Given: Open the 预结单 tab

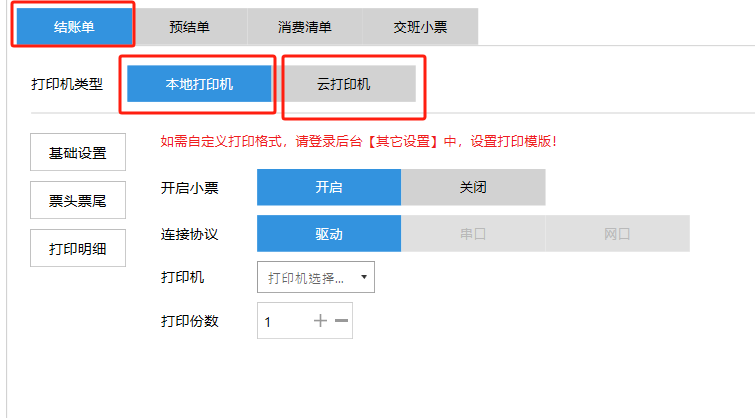Looking at the screenshot, I should click(x=190, y=27).
